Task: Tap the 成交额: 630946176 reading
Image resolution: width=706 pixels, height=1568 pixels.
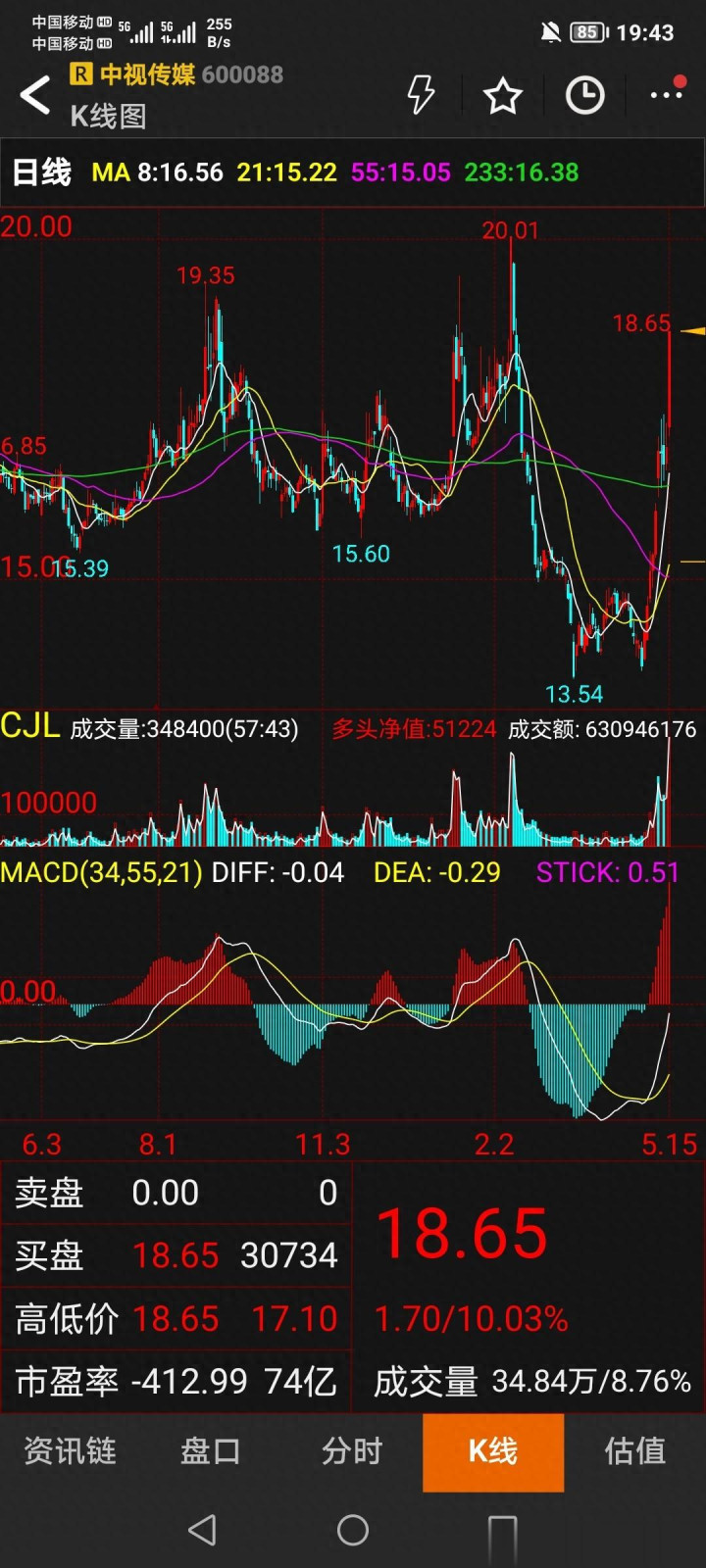Action: pos(602,729)
